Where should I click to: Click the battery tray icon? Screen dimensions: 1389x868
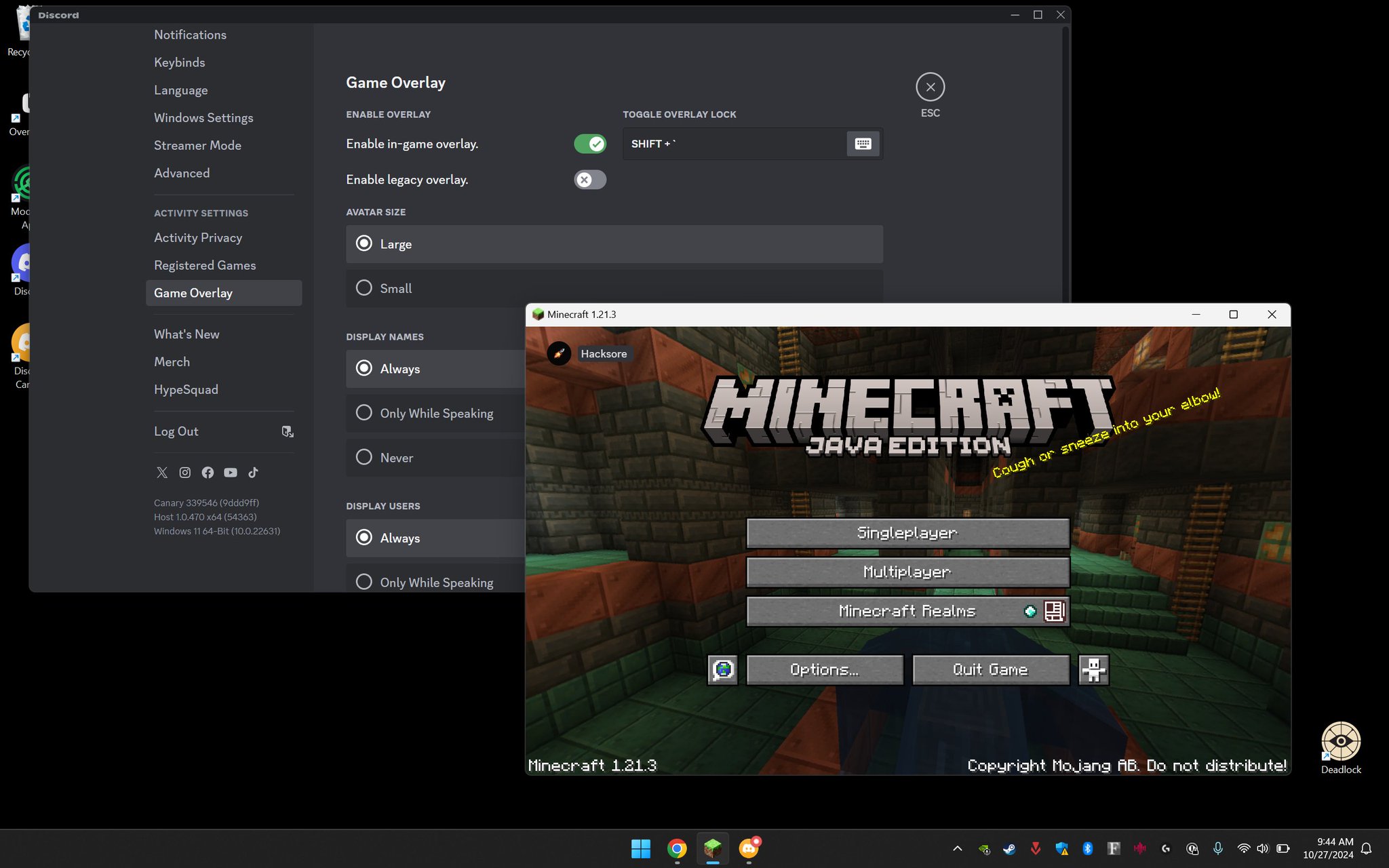1283,848
